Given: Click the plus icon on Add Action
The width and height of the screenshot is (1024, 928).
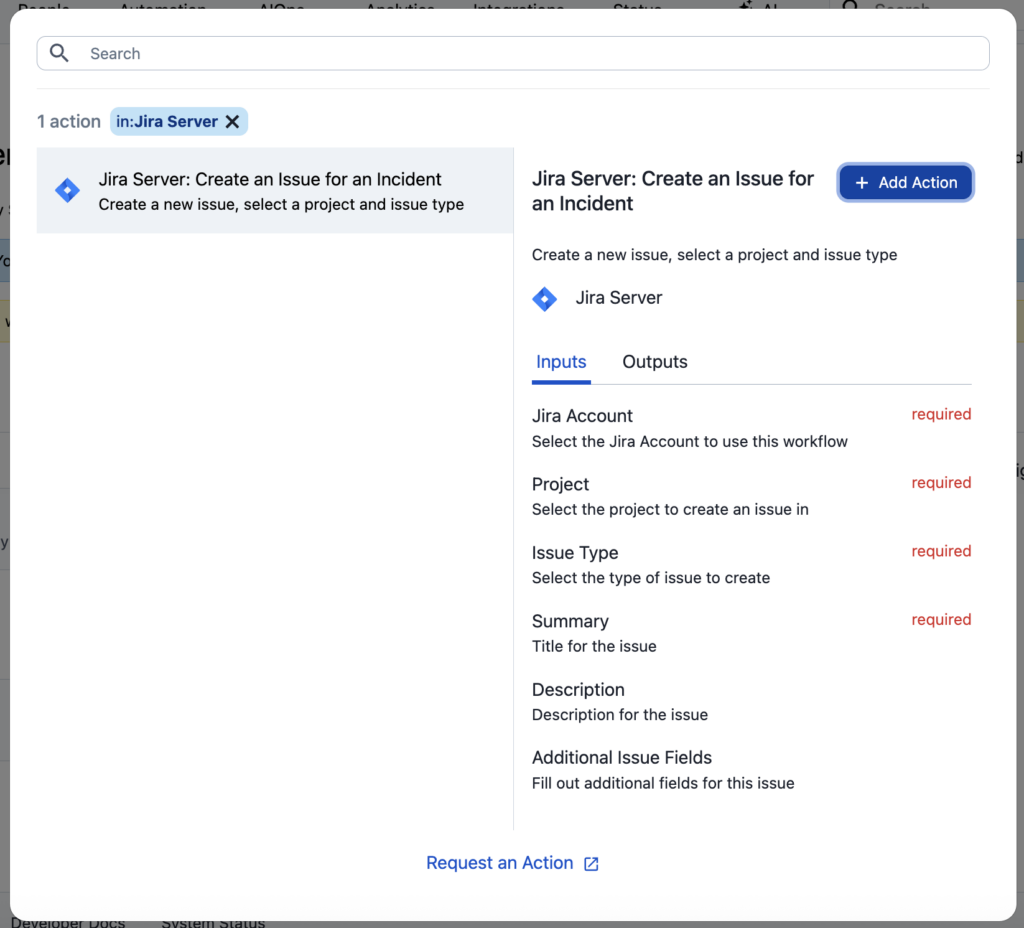Looking at the screenshot, I should 862,183.
